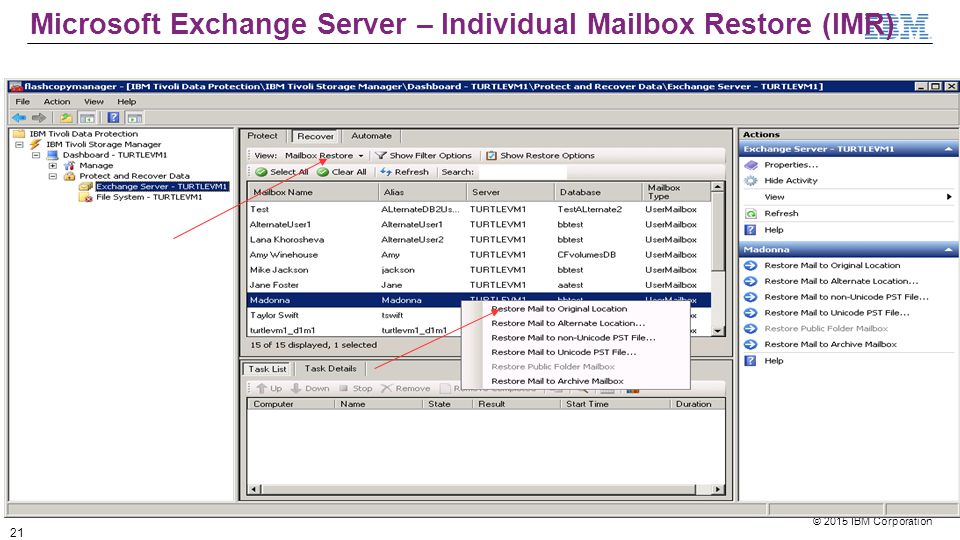
Task: Click Restore Mail to Archive Mailbox arrow icon
Action: tap(751, 345)
